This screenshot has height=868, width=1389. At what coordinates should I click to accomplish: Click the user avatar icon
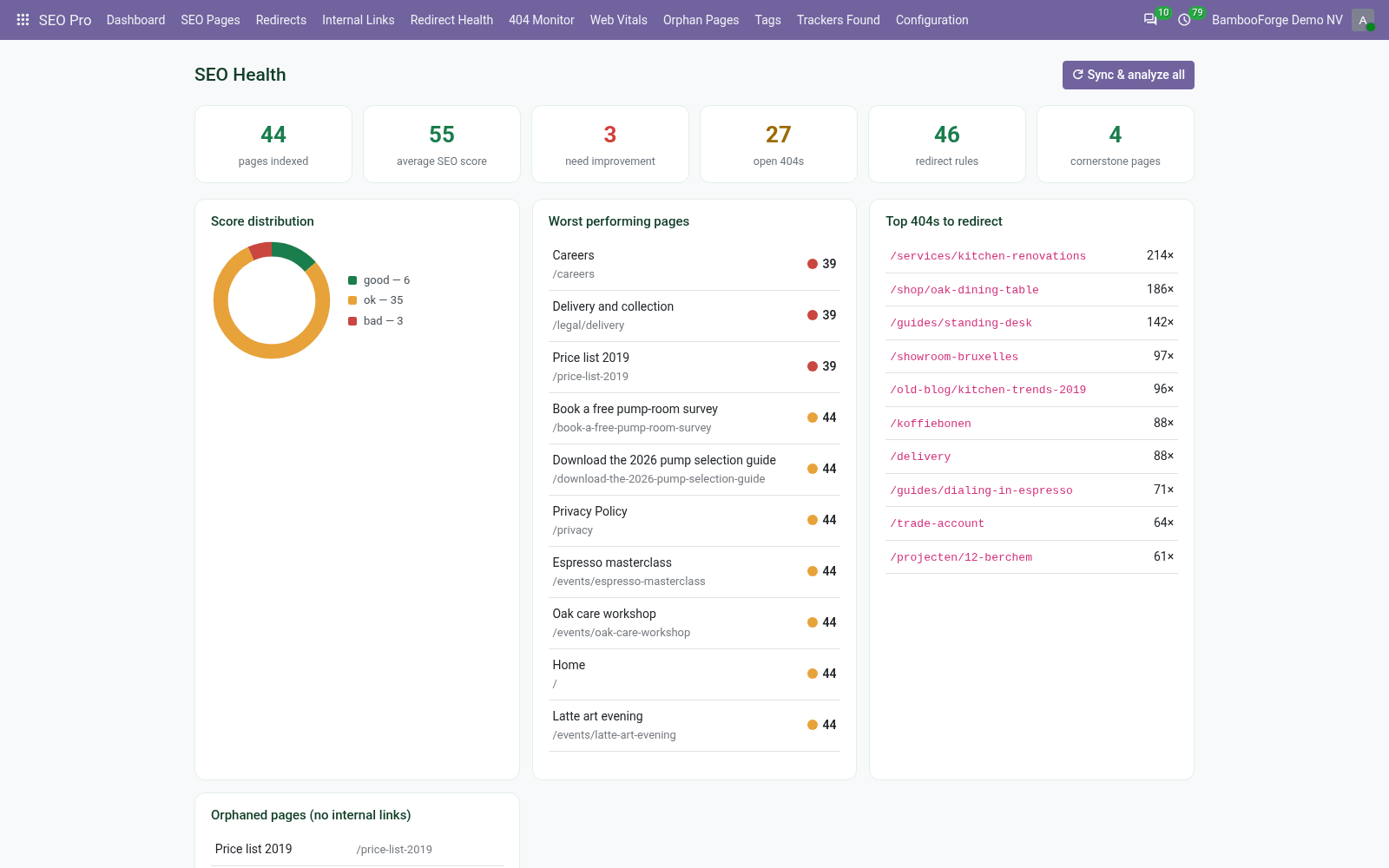pos(1362,20)
